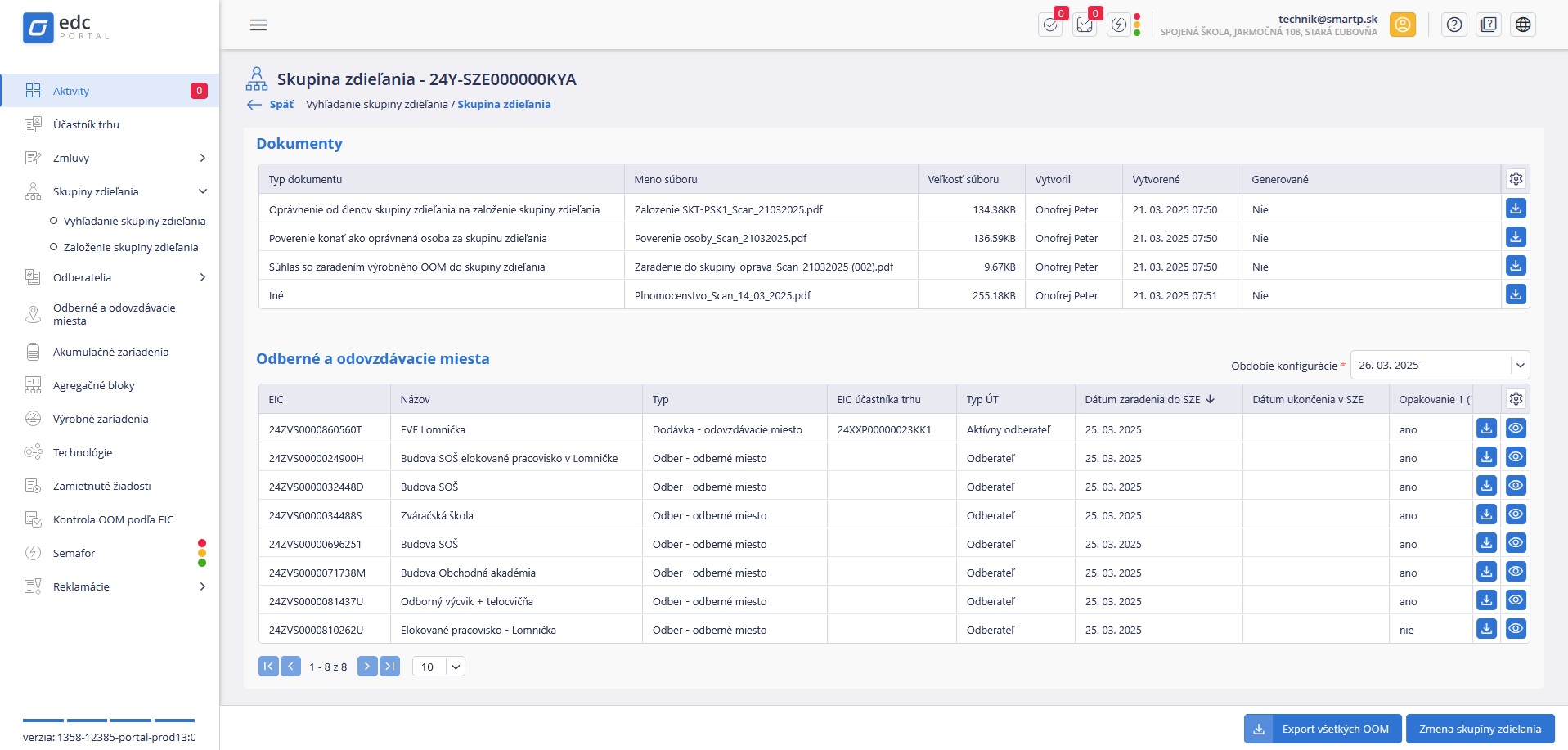Open OOM table column settings gear
This screenshot has height=750, width=1568.
(x=1516, y=398)
